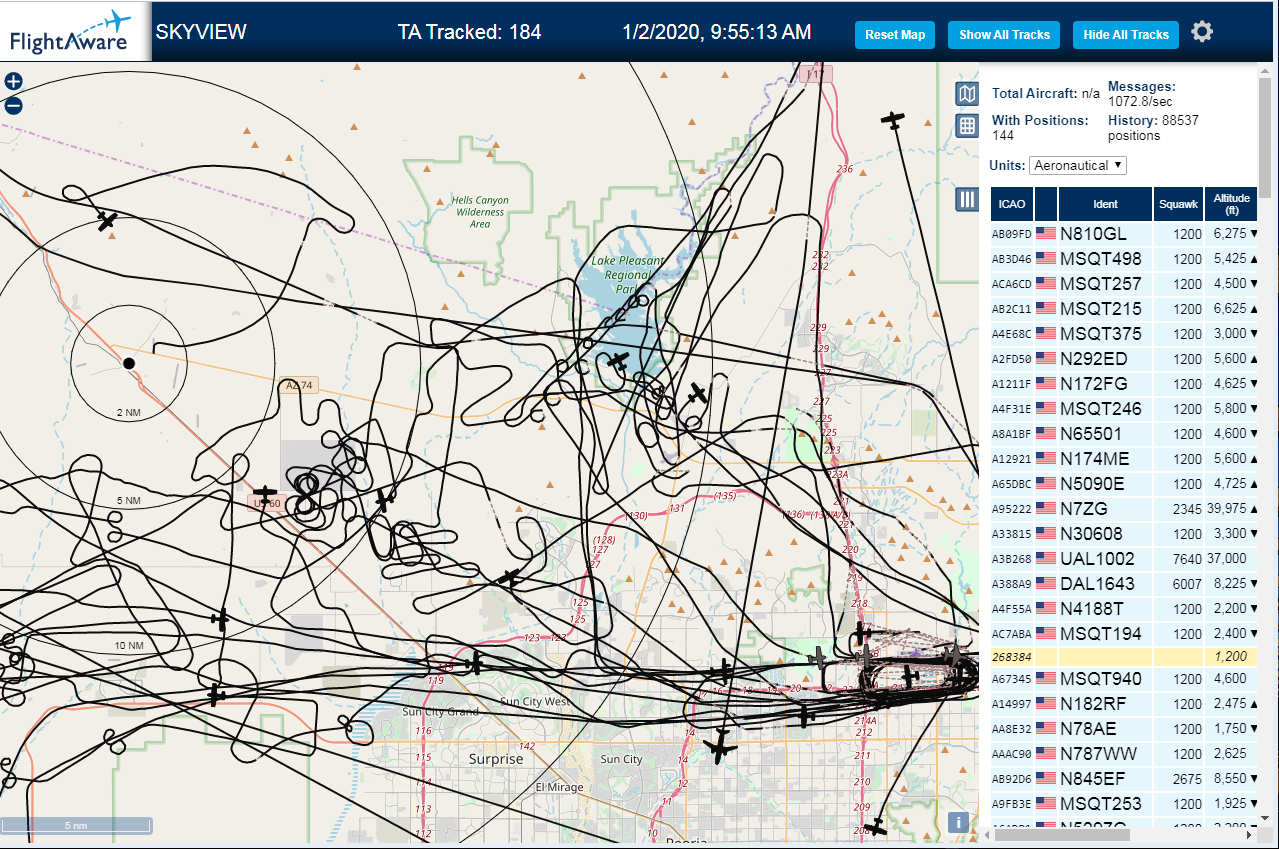The height and width of the screenshot is (849, 1279).
Task: Click the squawk 7640 cell
Action: click(1178, 559)
